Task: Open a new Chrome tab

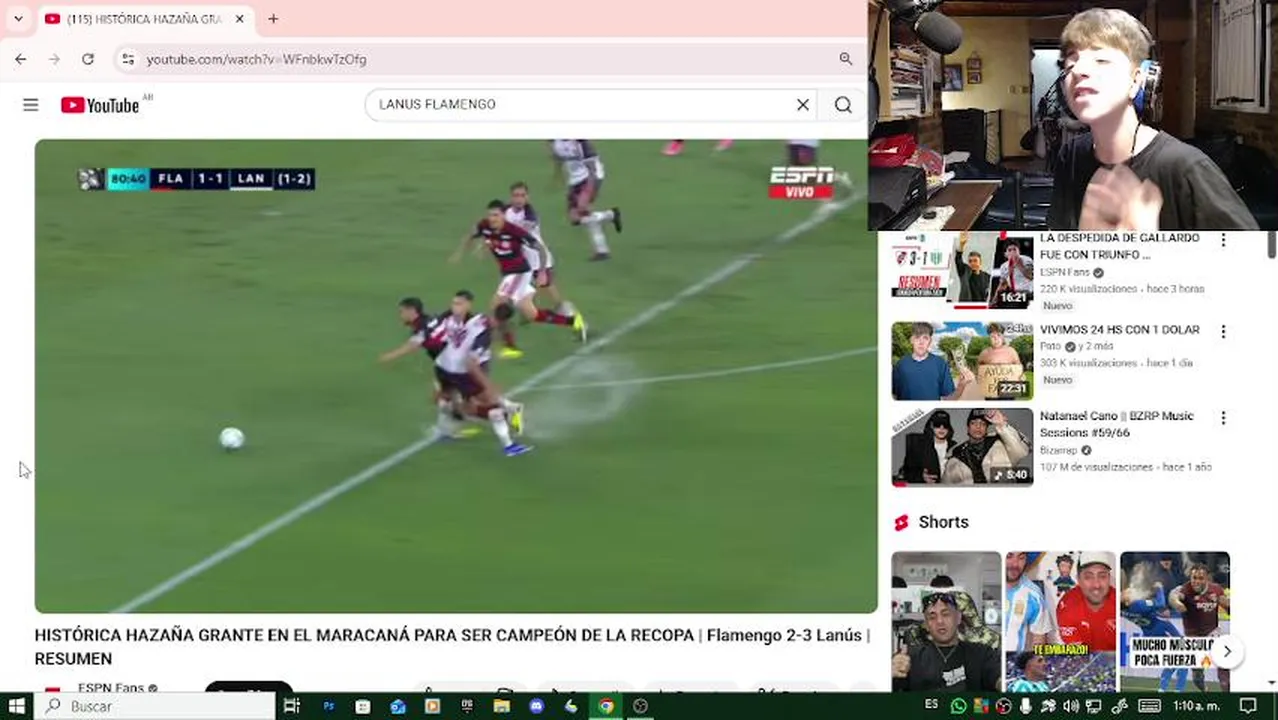Action: [273, 18]
